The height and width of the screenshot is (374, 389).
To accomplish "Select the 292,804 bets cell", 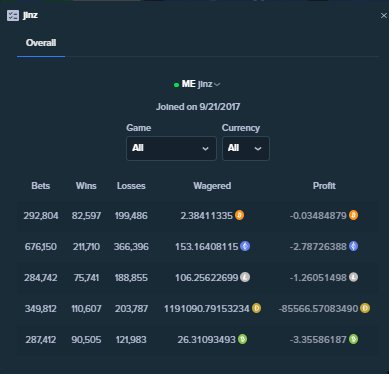I will (x=41, y=216).
